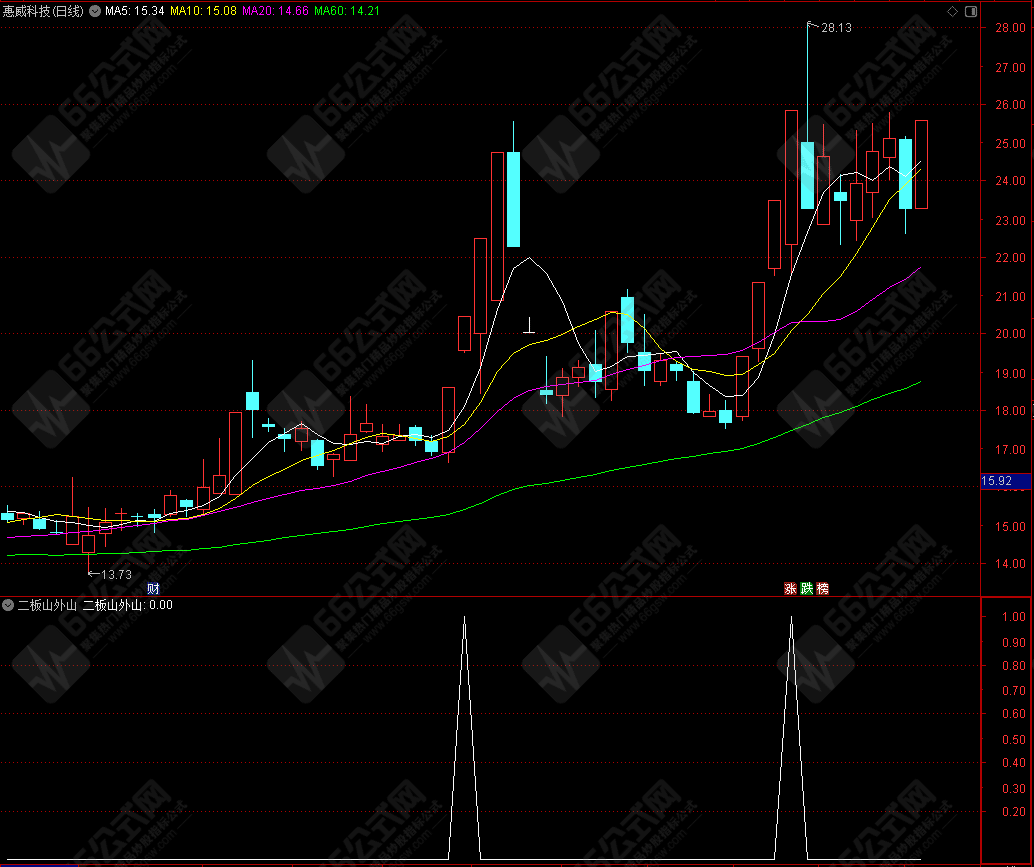Click the 0.20 indicator axis label
The image size is (1034, 867).
click(1014, 811)
